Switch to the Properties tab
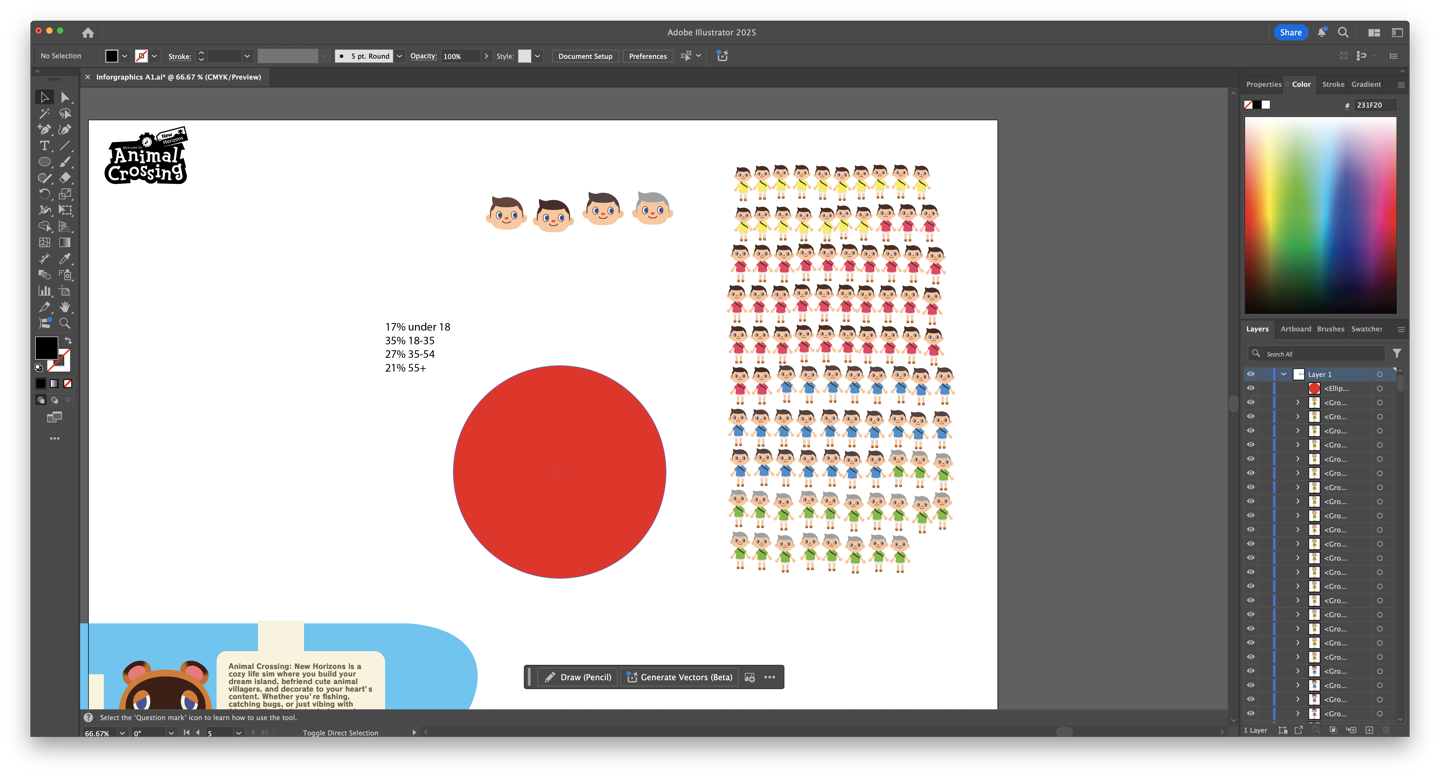The width and height of the screenshot is (1440, 777). click(x=1263, y=84)
